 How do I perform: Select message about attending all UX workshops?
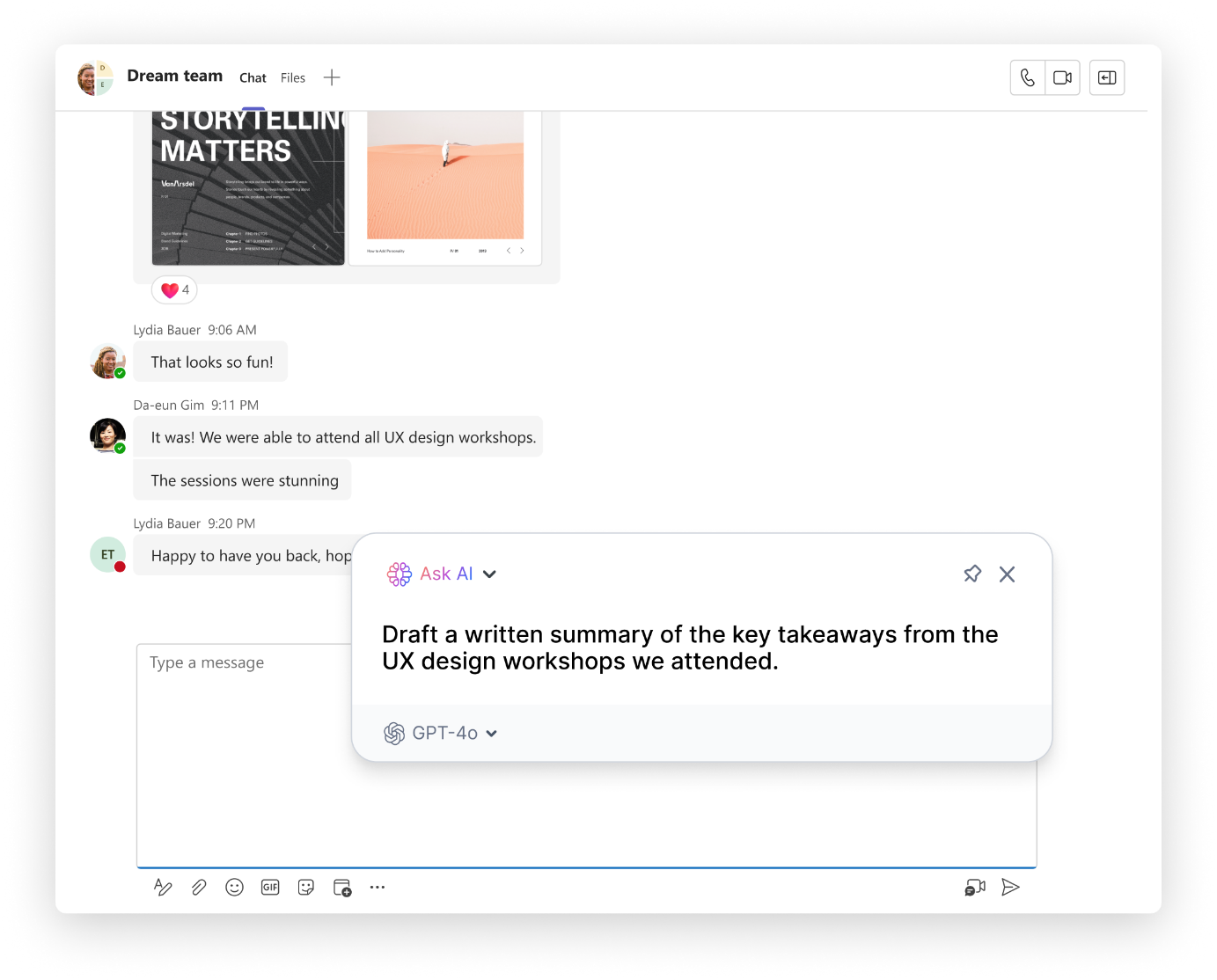pos(339,437)
